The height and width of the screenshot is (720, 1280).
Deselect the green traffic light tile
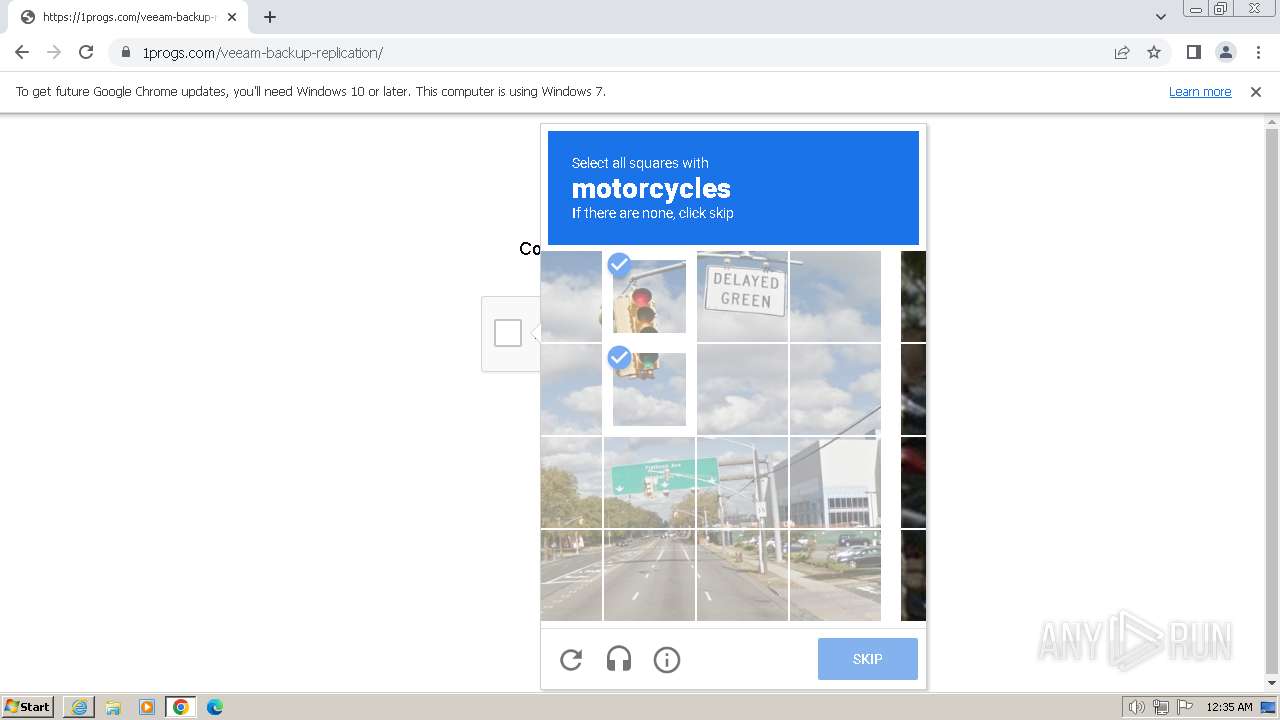pos(649,389)
